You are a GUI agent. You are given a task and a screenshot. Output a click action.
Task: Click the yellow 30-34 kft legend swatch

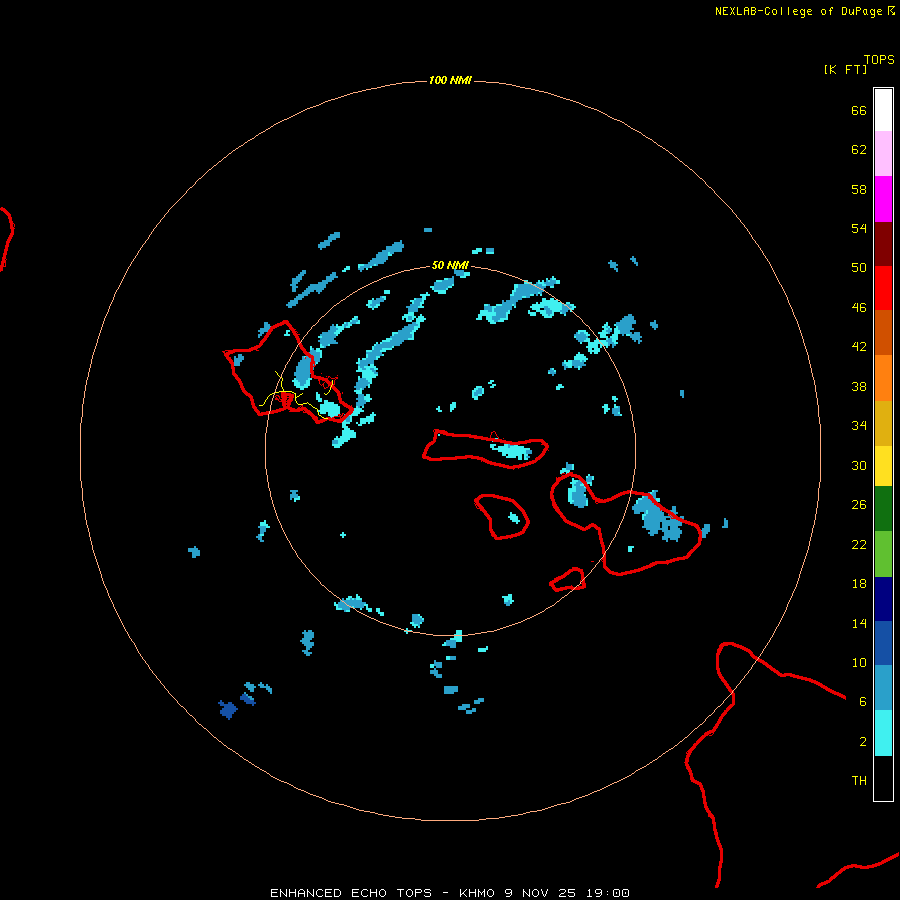click(x=883, y=466)
